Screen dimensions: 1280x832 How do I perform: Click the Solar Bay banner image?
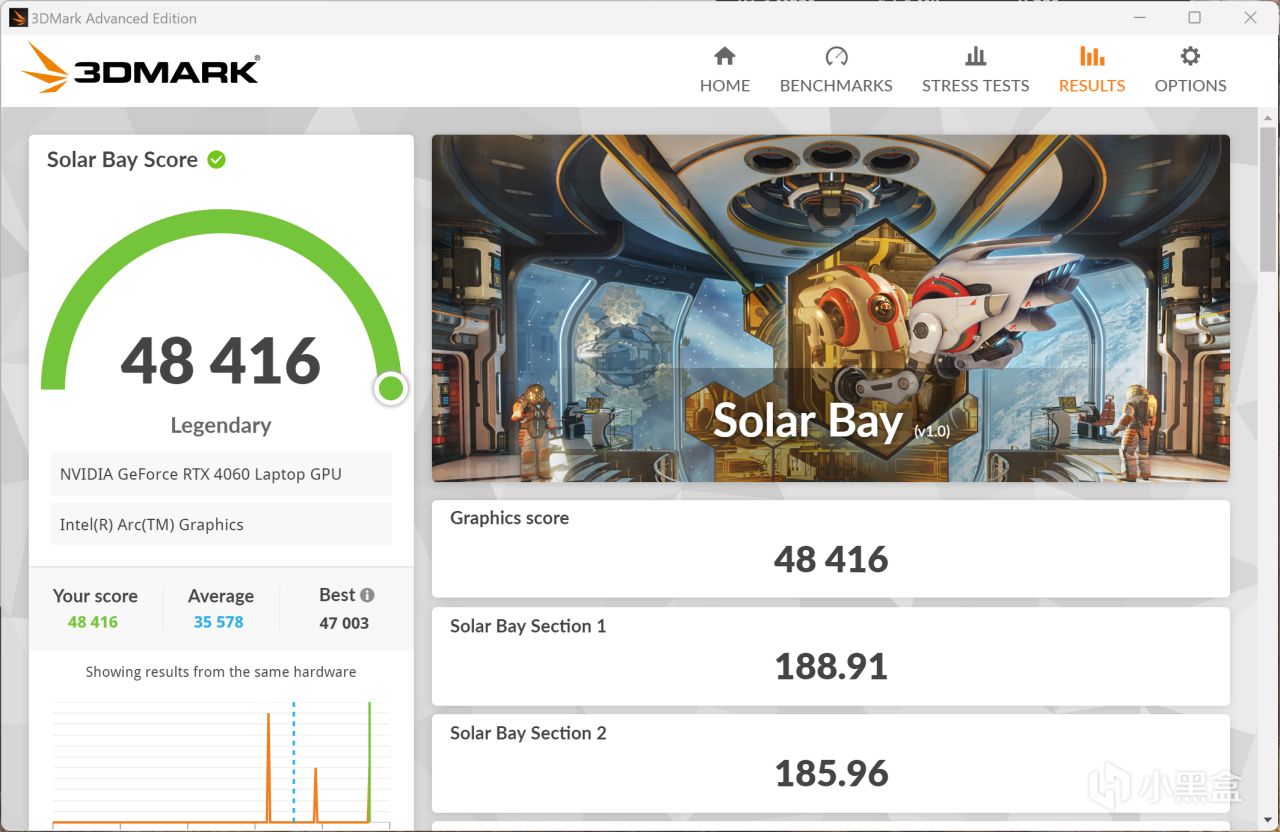tap(830, 308)
